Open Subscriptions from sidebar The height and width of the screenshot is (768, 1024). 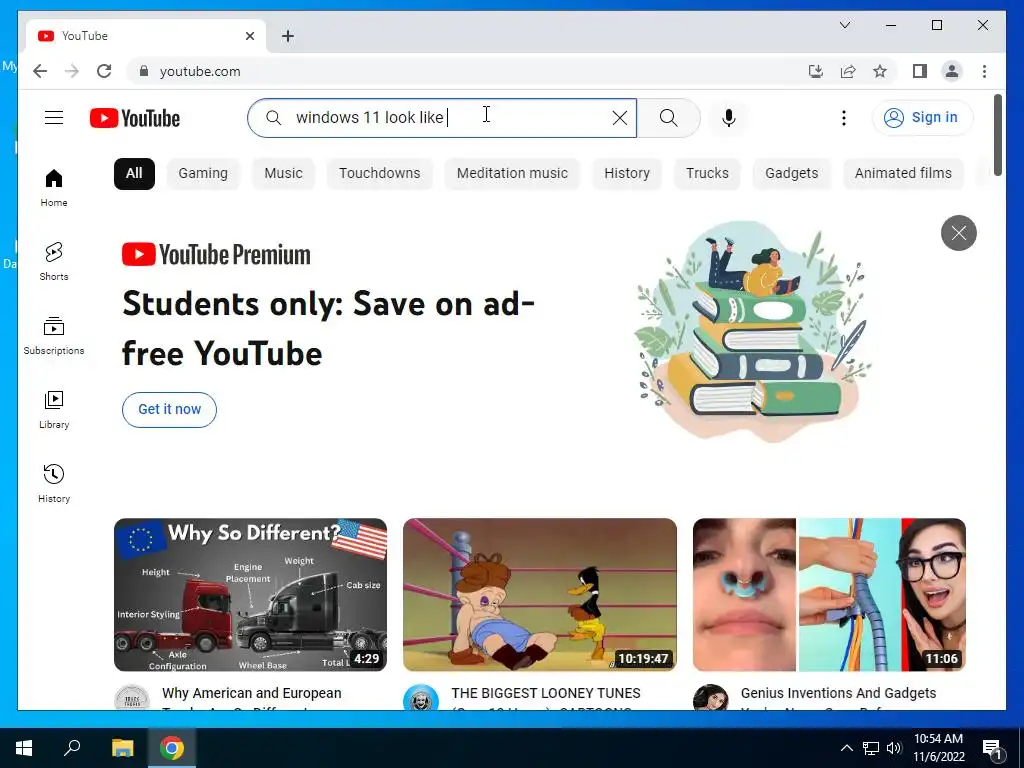point(54,336)
